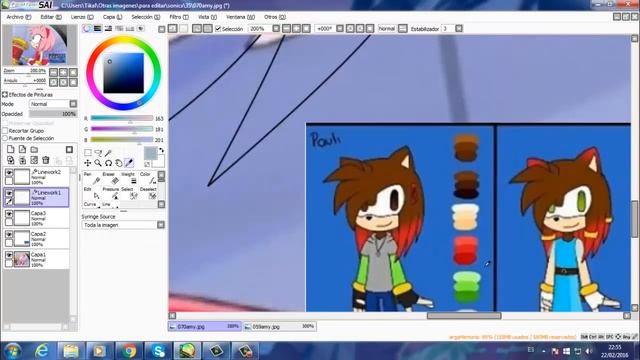Adjust the blue B color slider
Image resolution: width=640 pixels, height=360 pixels.
(x=122, y=140)
